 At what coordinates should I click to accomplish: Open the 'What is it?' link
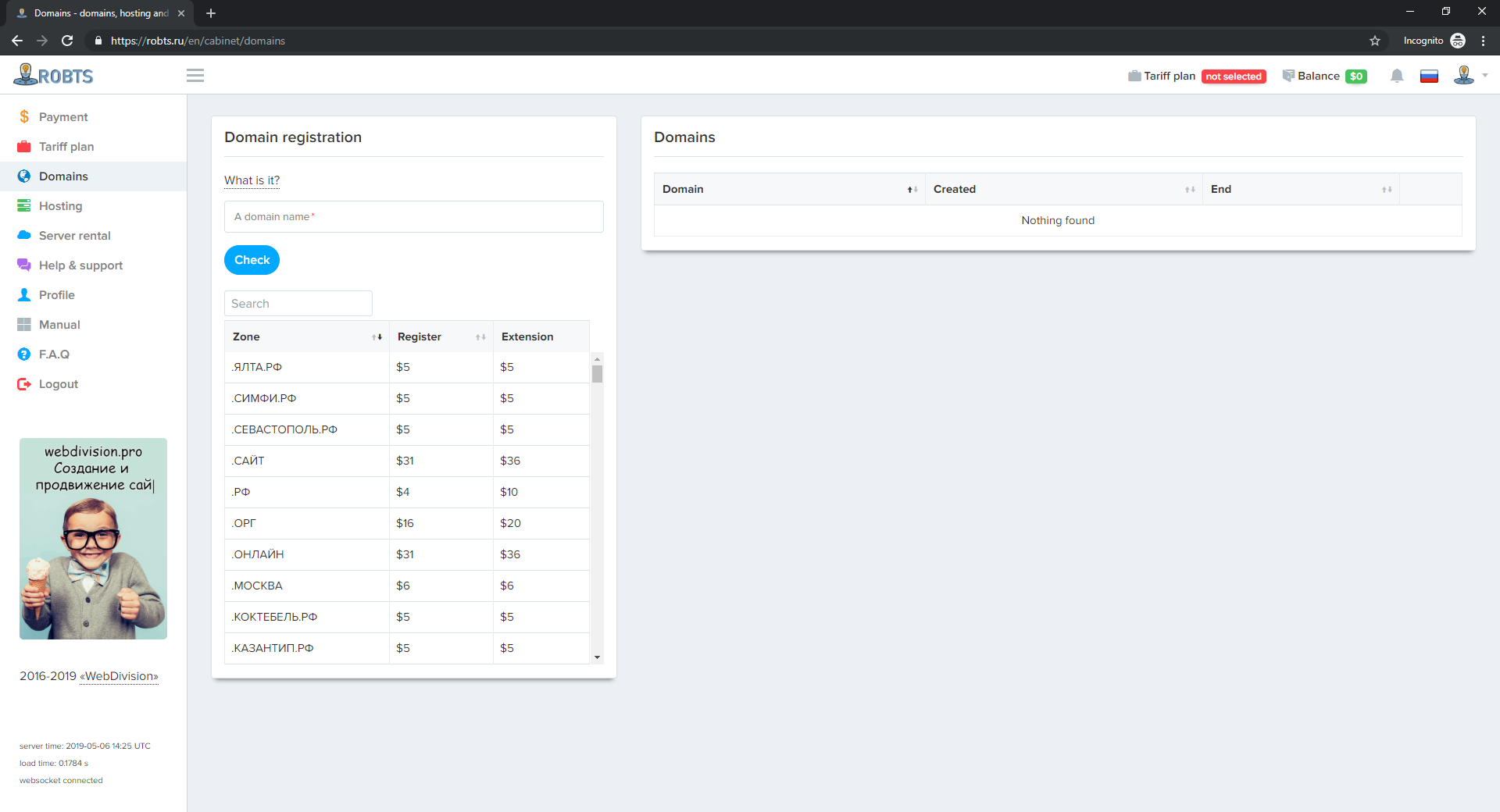252,180
